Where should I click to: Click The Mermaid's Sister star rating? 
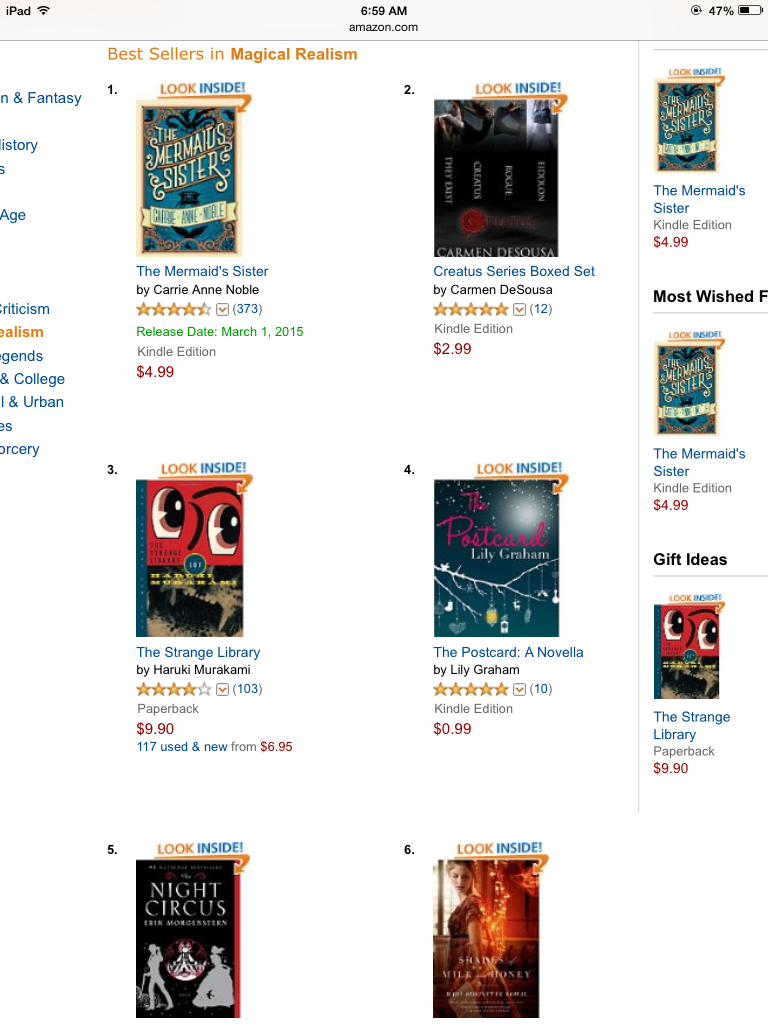point(174,309)
